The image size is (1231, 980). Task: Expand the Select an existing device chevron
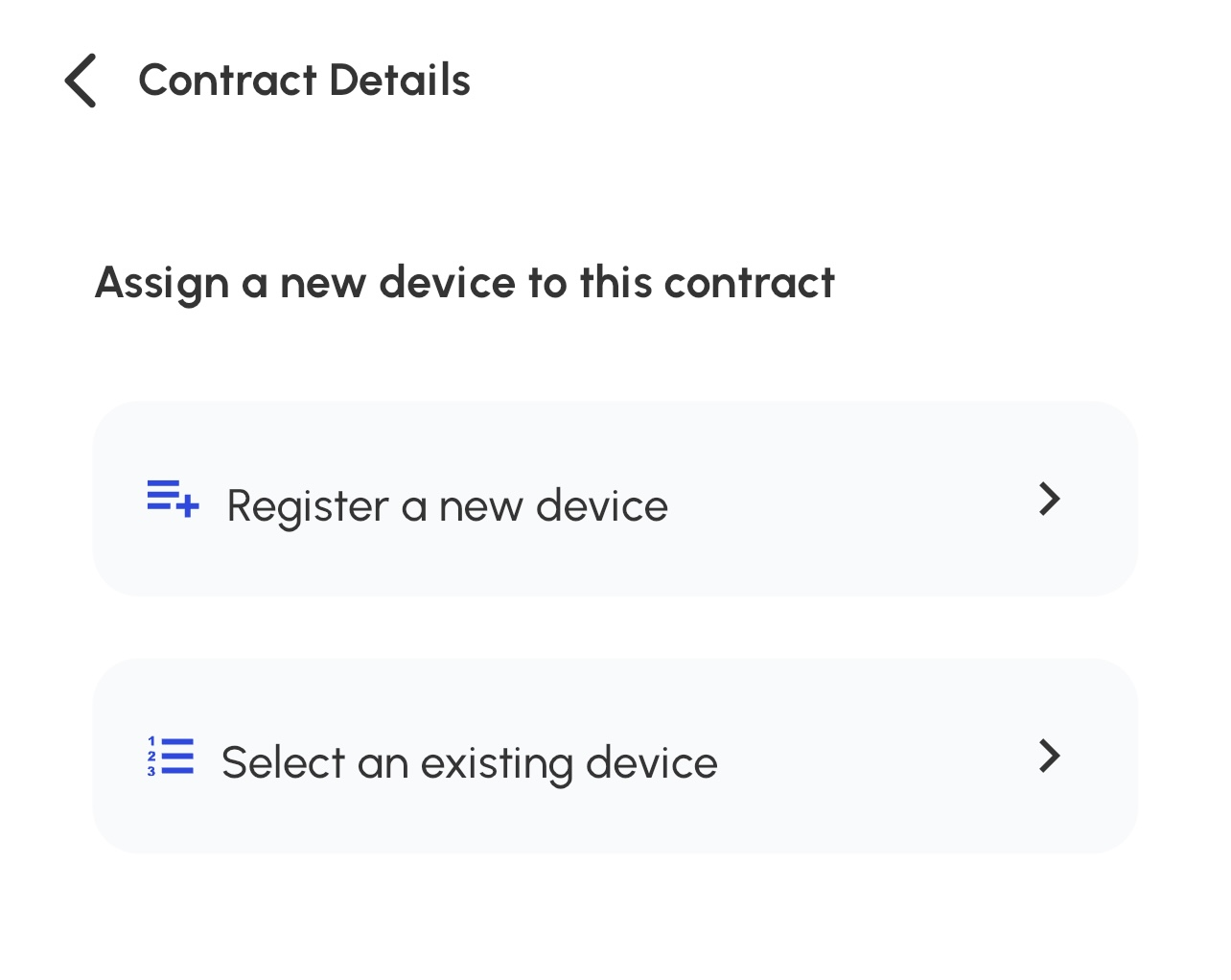[x=1050, y=757]
